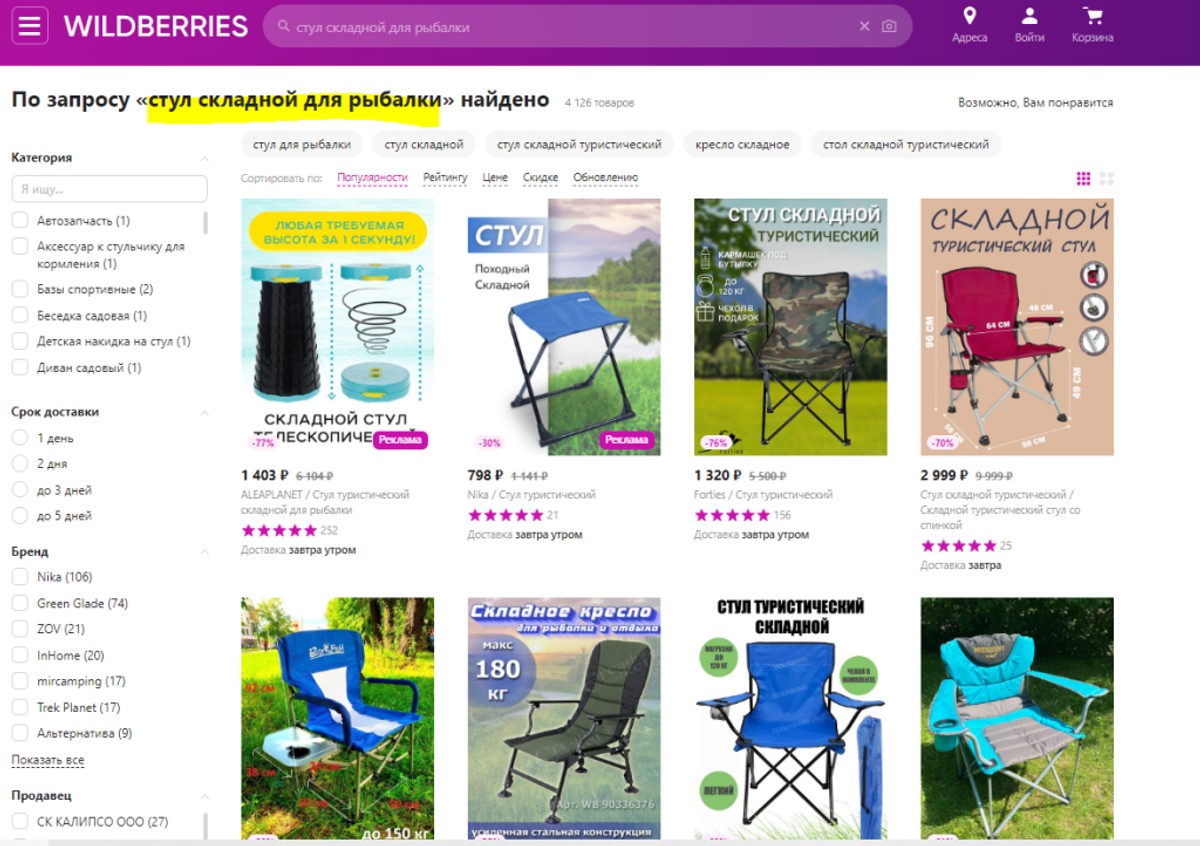Click the кресло складное suggestion chip
The height and width of the screenshot is (846, 1200).
743,144
